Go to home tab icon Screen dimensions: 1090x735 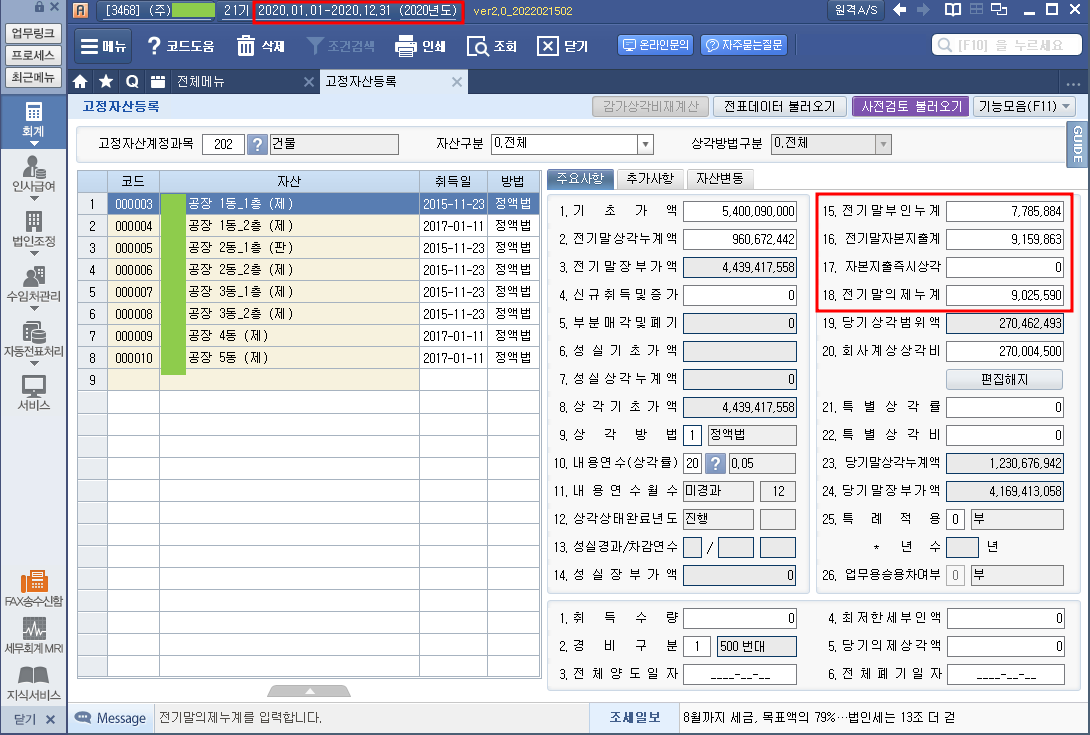[81, 81]
